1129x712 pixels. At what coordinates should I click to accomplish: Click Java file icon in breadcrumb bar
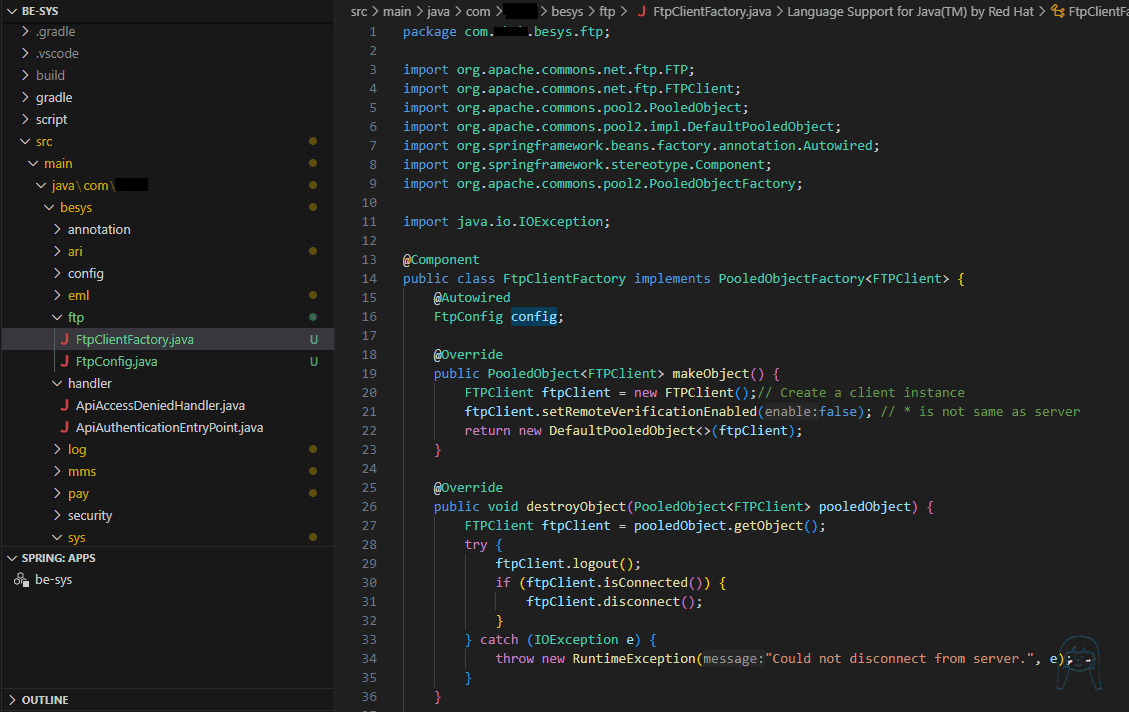tap(641, 12)
